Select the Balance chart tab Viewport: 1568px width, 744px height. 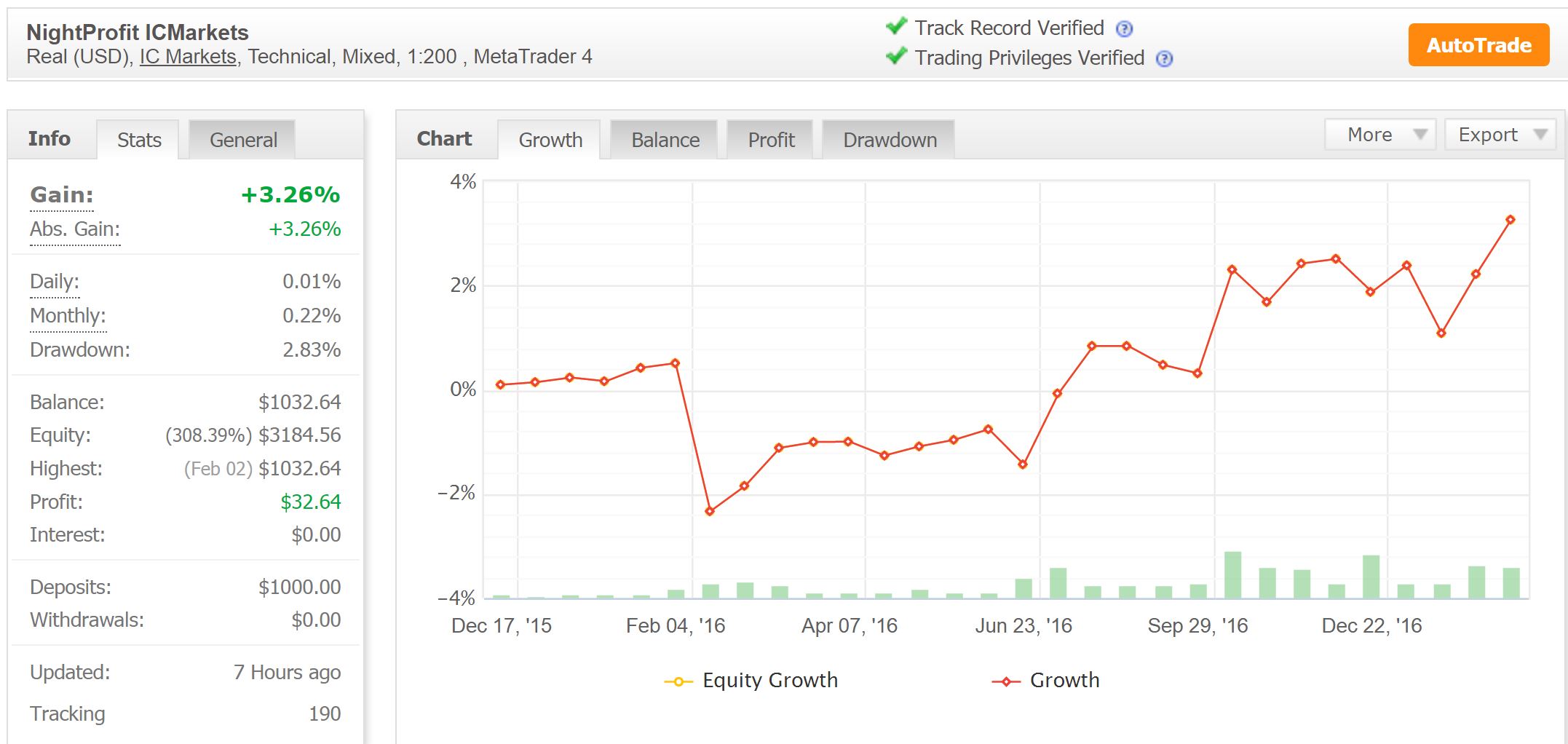pos(665,140)
